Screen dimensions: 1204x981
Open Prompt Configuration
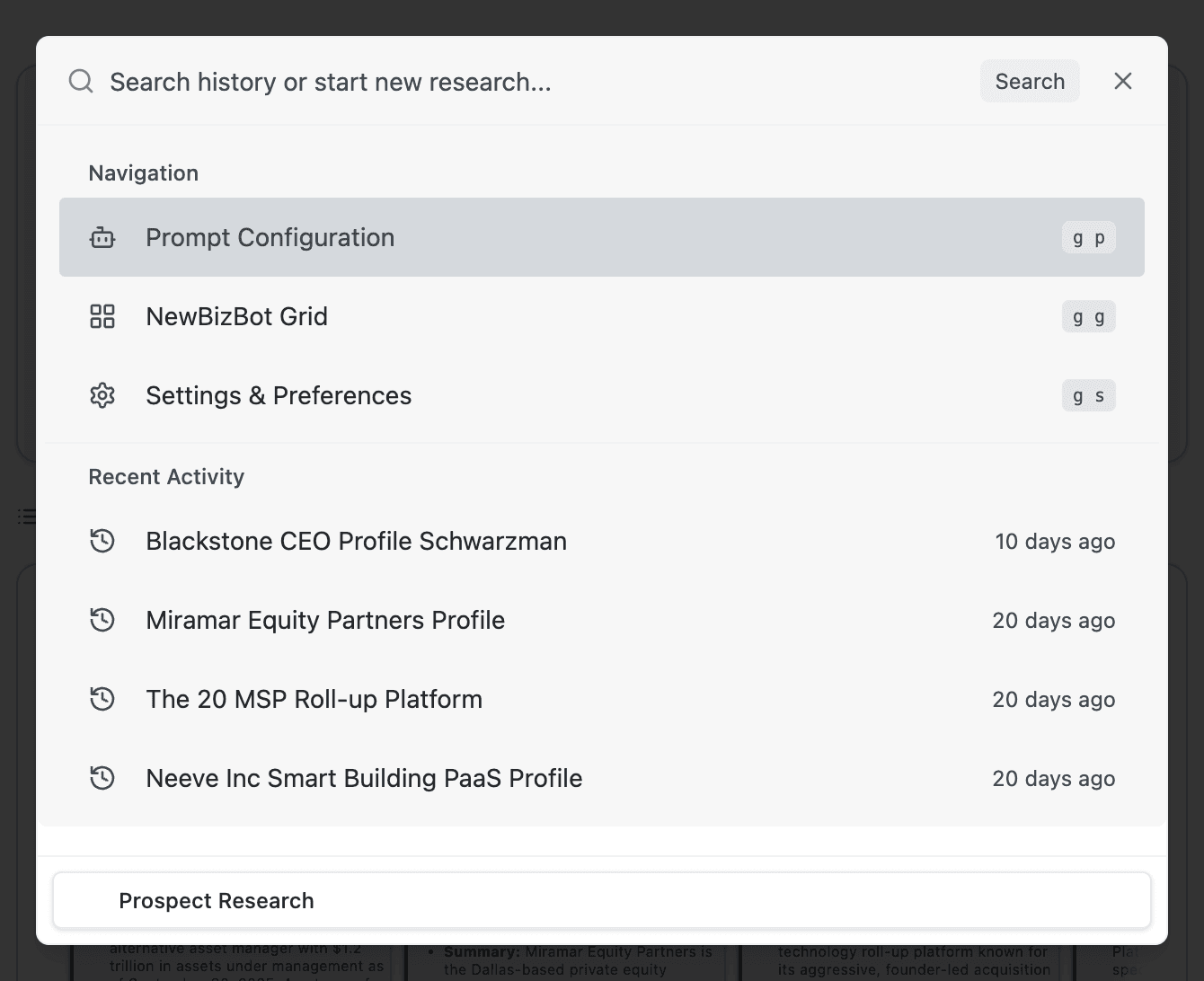point(270,237)
